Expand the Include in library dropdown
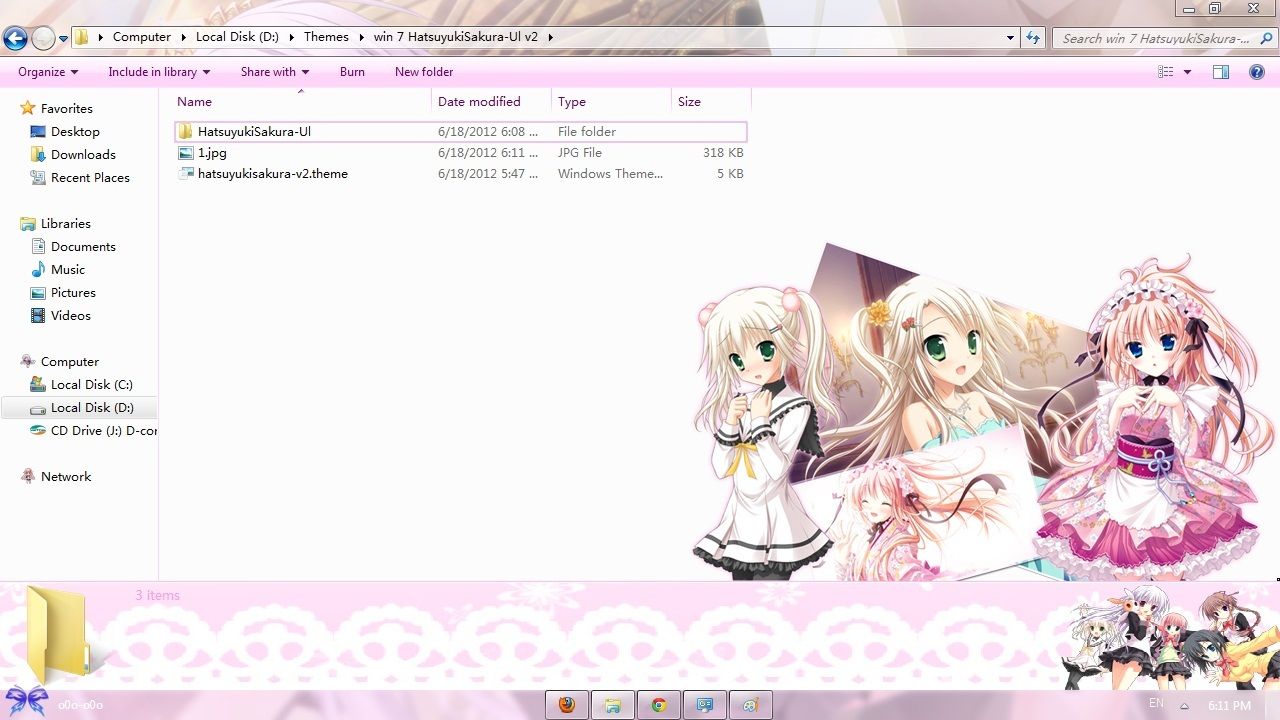1280x720 pixels. click(159, 72)
